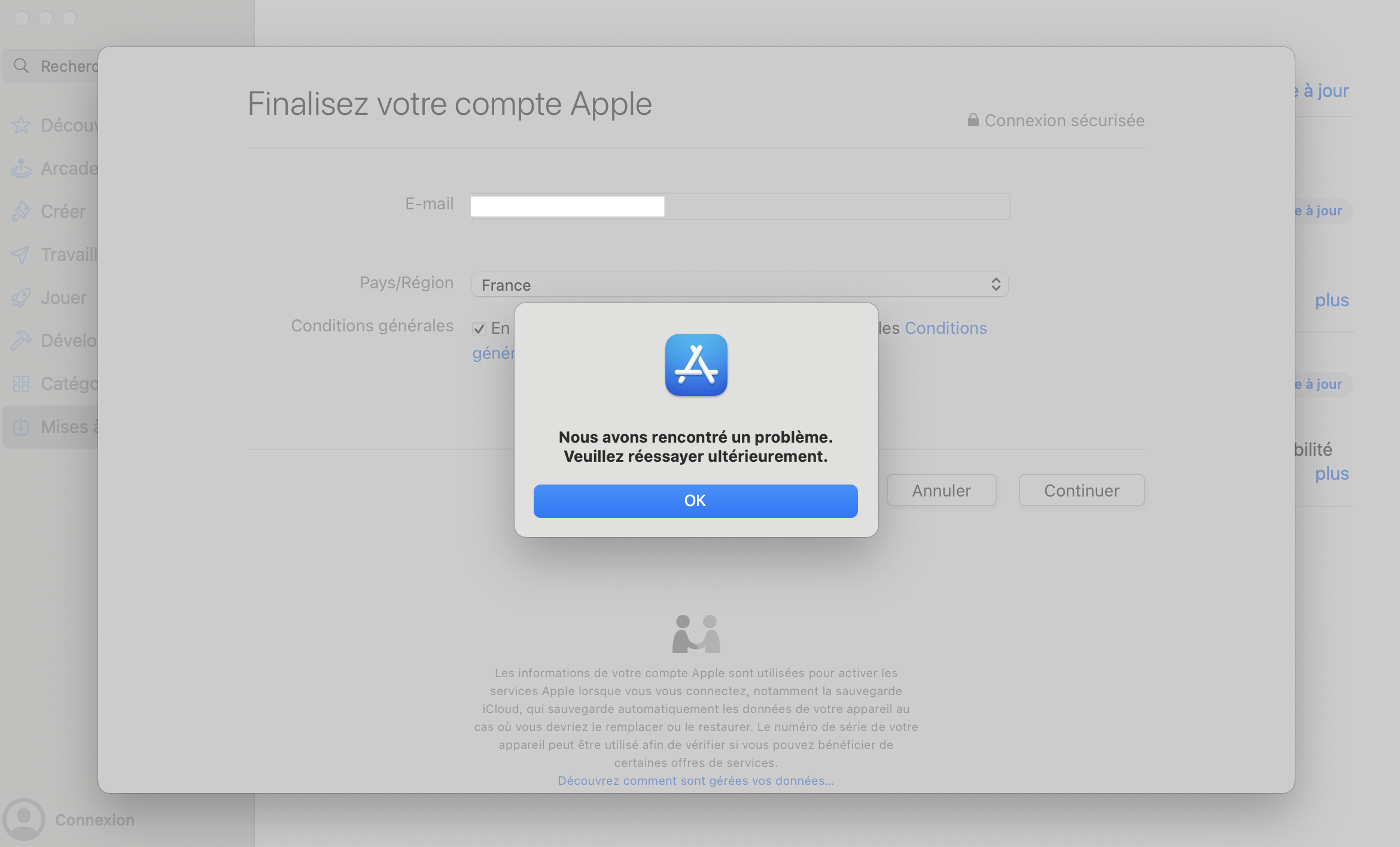Click the E-mail input field

(741, 206)
